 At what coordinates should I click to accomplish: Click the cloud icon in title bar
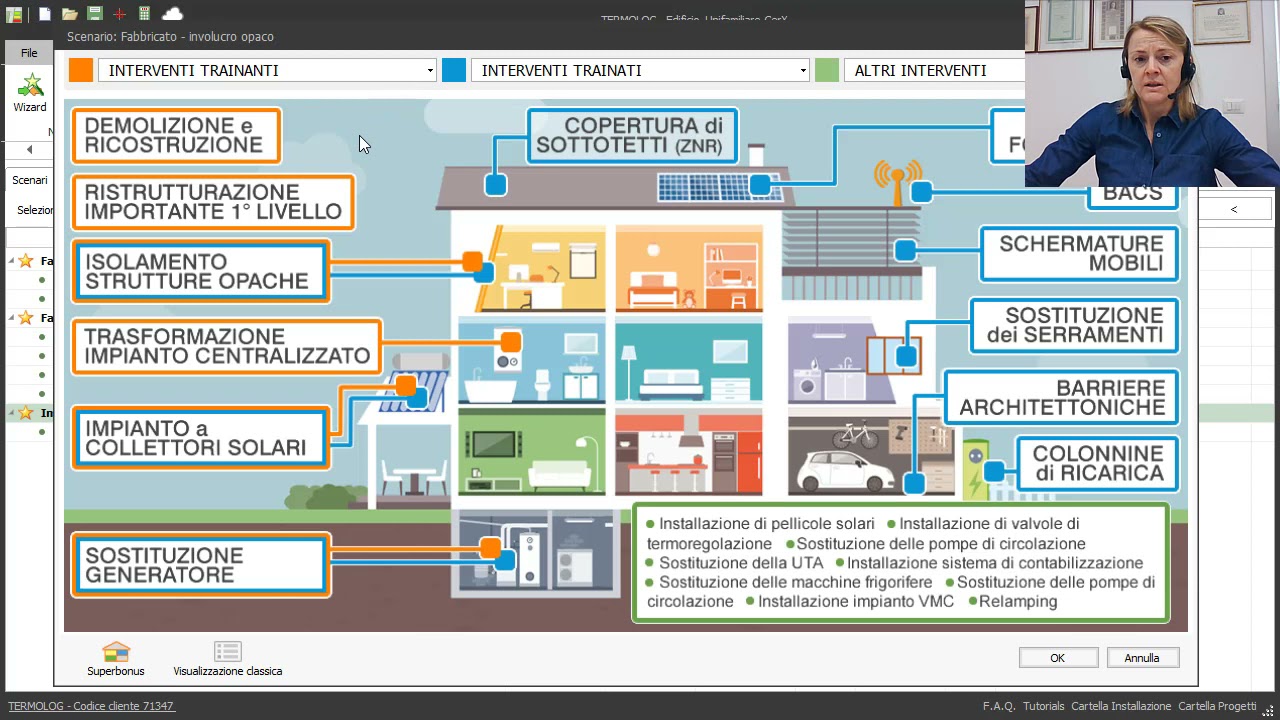pyautogui.click(x=172, y=14)
